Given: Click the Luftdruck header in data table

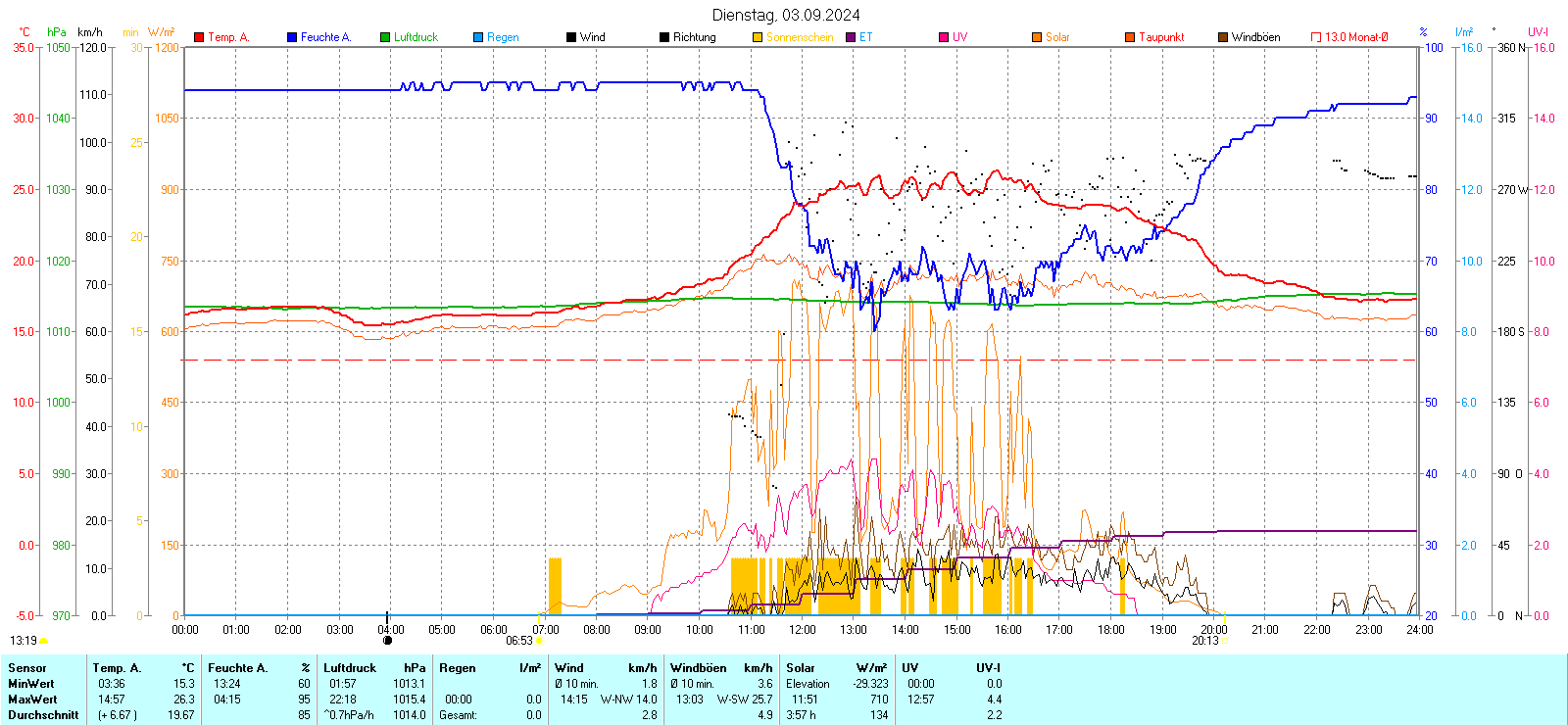Looking at the screenshot, I should [x=350, y=668].
